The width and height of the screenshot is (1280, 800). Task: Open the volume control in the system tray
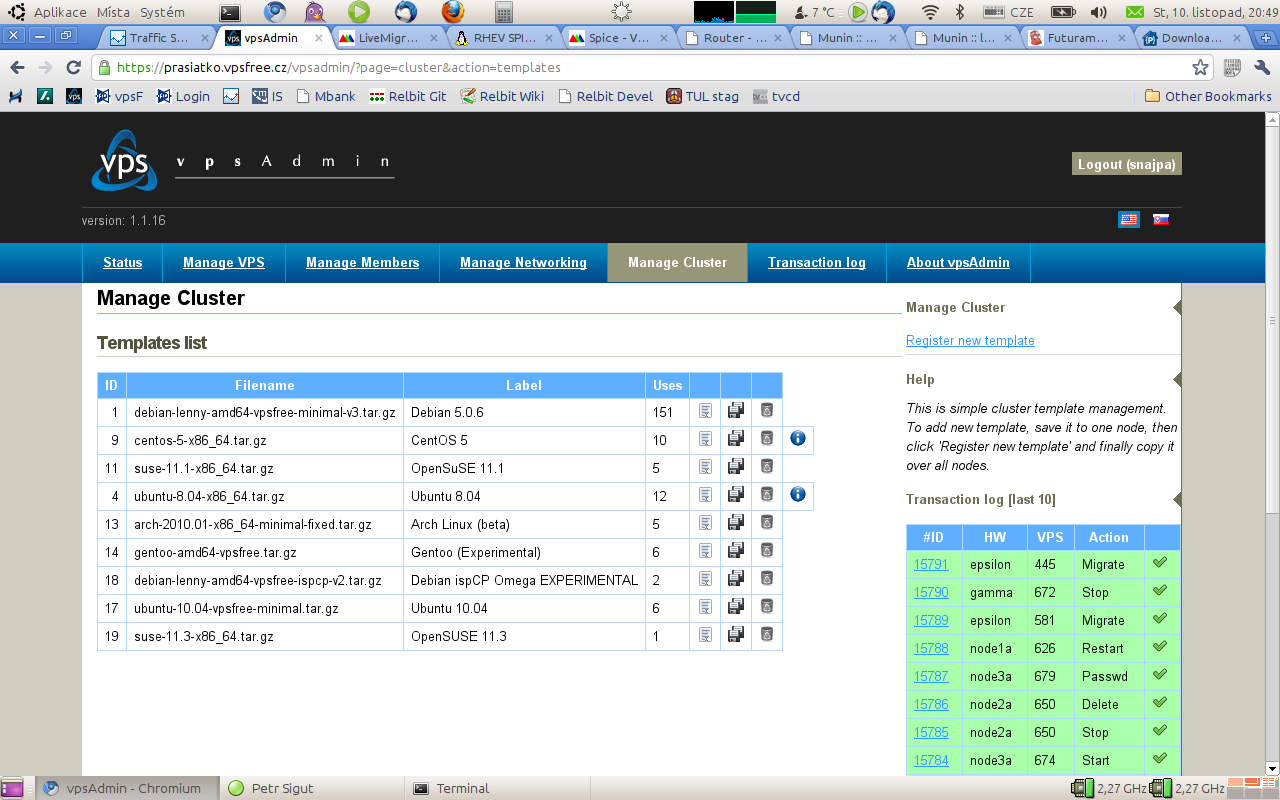point(1098,12)
